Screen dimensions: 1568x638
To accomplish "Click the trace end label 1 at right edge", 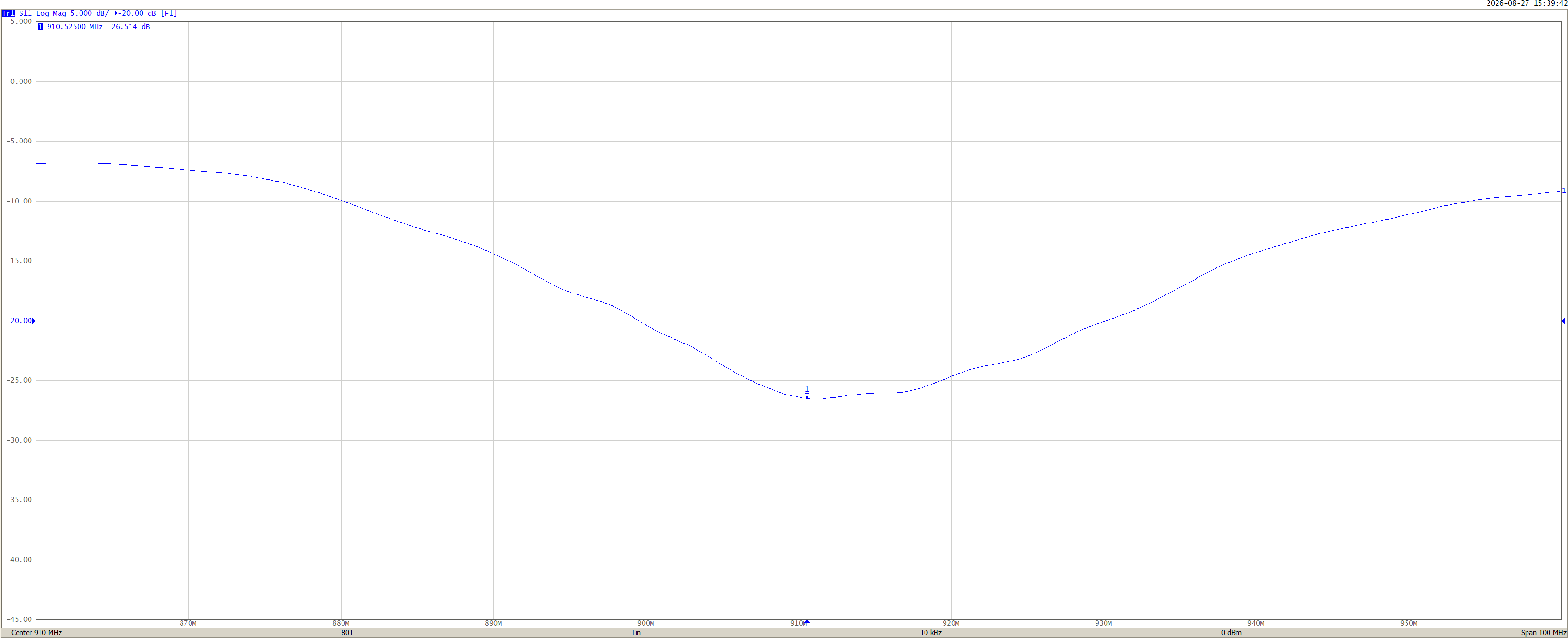I will click(1564, 191).
